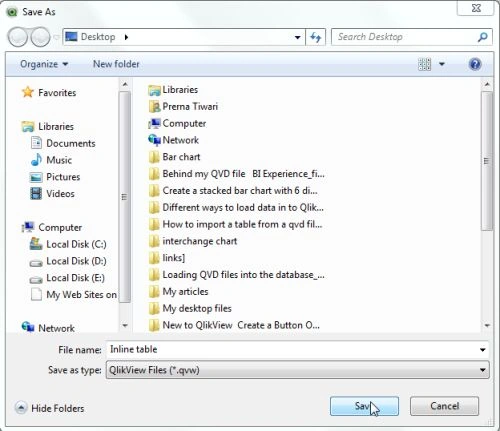
Task: Close the Save As dialog
Action: pyautogui.click(x=476, y=8)
